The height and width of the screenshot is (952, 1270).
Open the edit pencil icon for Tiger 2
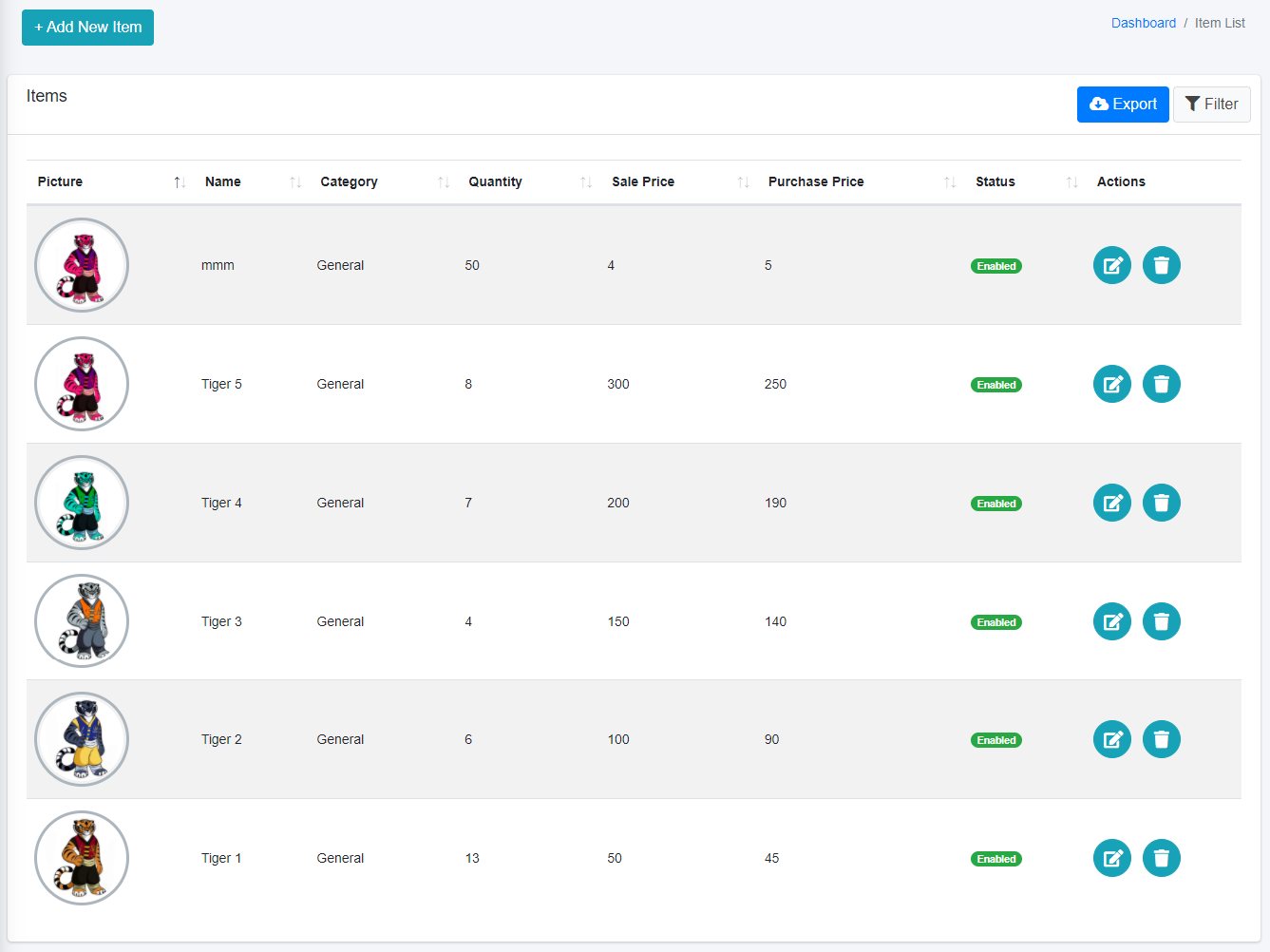1111,739
